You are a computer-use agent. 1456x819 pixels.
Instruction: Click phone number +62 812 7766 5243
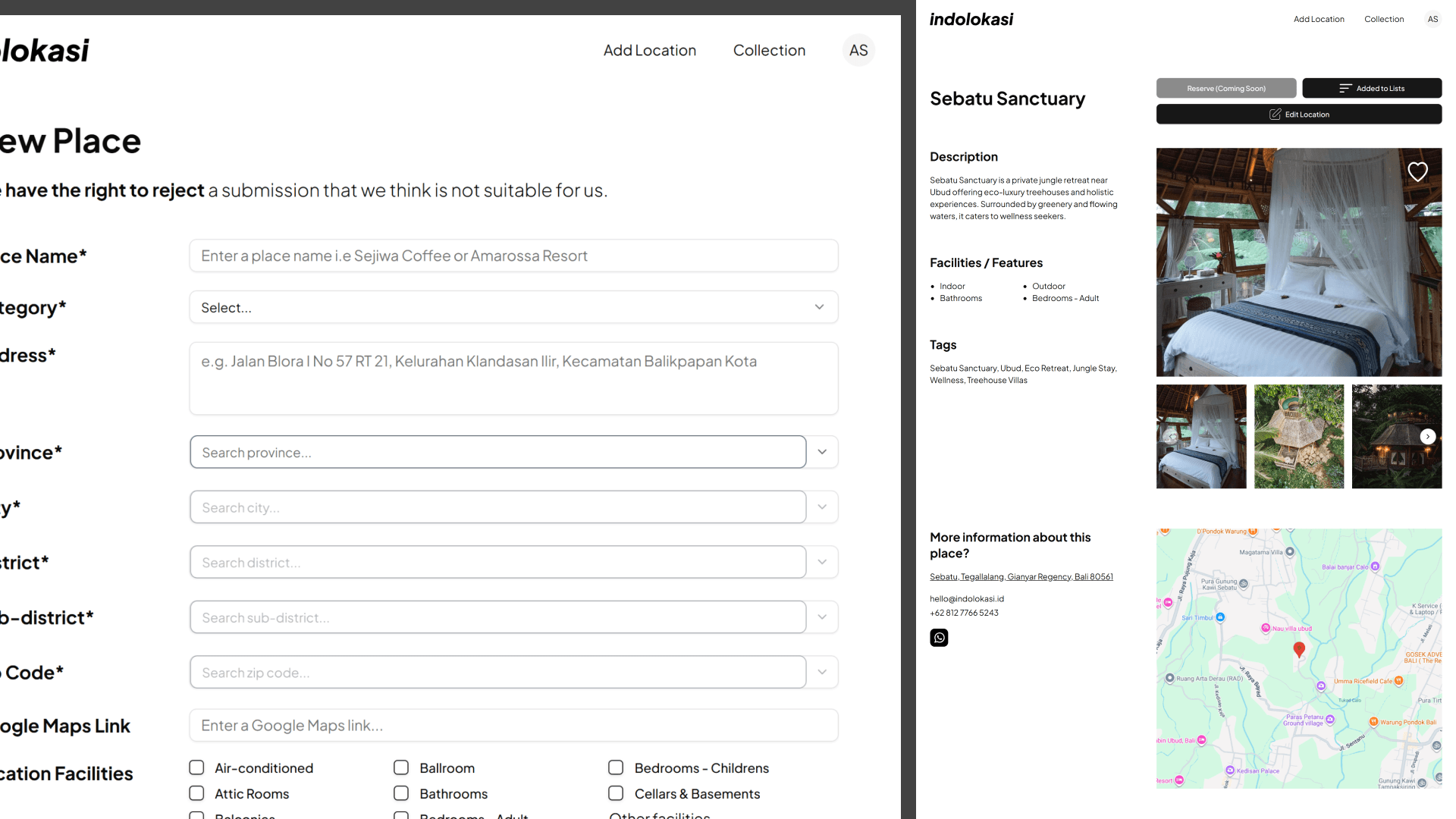tap(964, 613)
